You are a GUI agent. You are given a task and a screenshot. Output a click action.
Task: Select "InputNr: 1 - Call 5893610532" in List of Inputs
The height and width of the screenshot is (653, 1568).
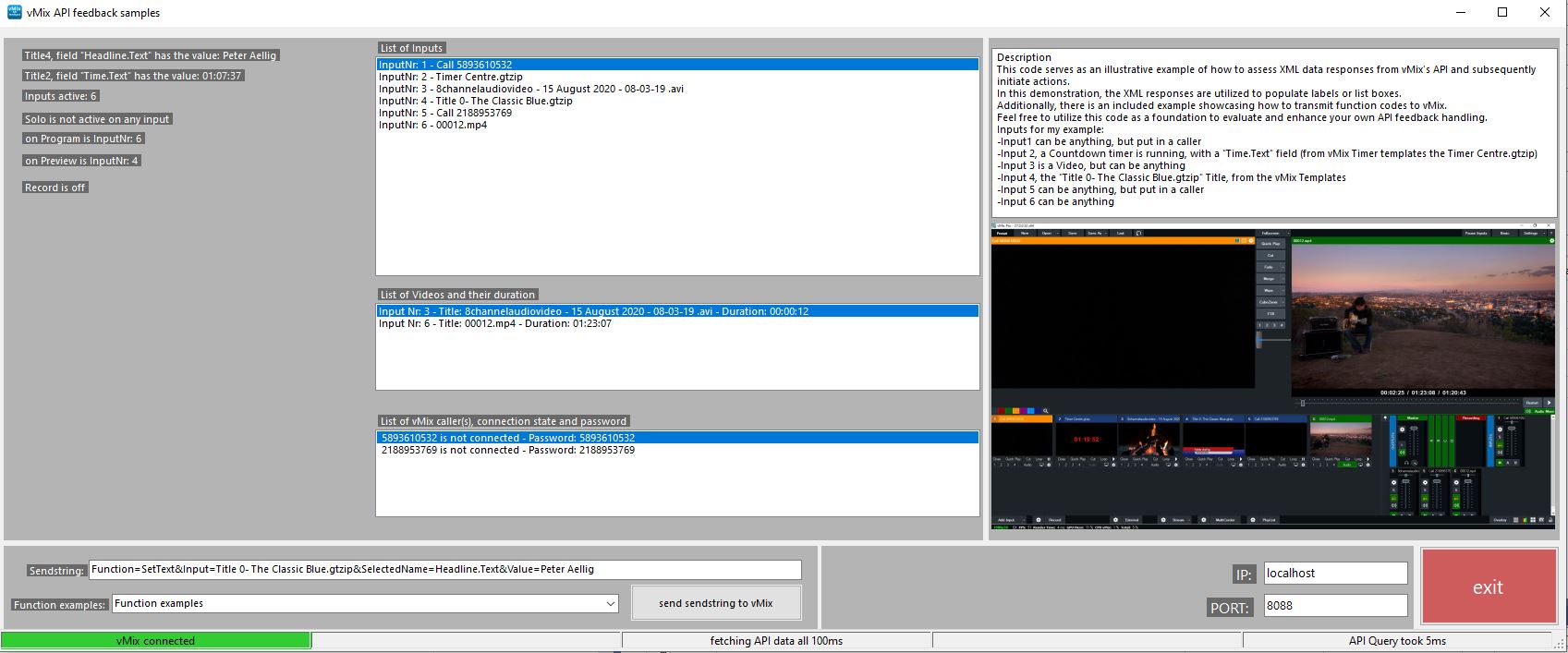pos(445,65)
